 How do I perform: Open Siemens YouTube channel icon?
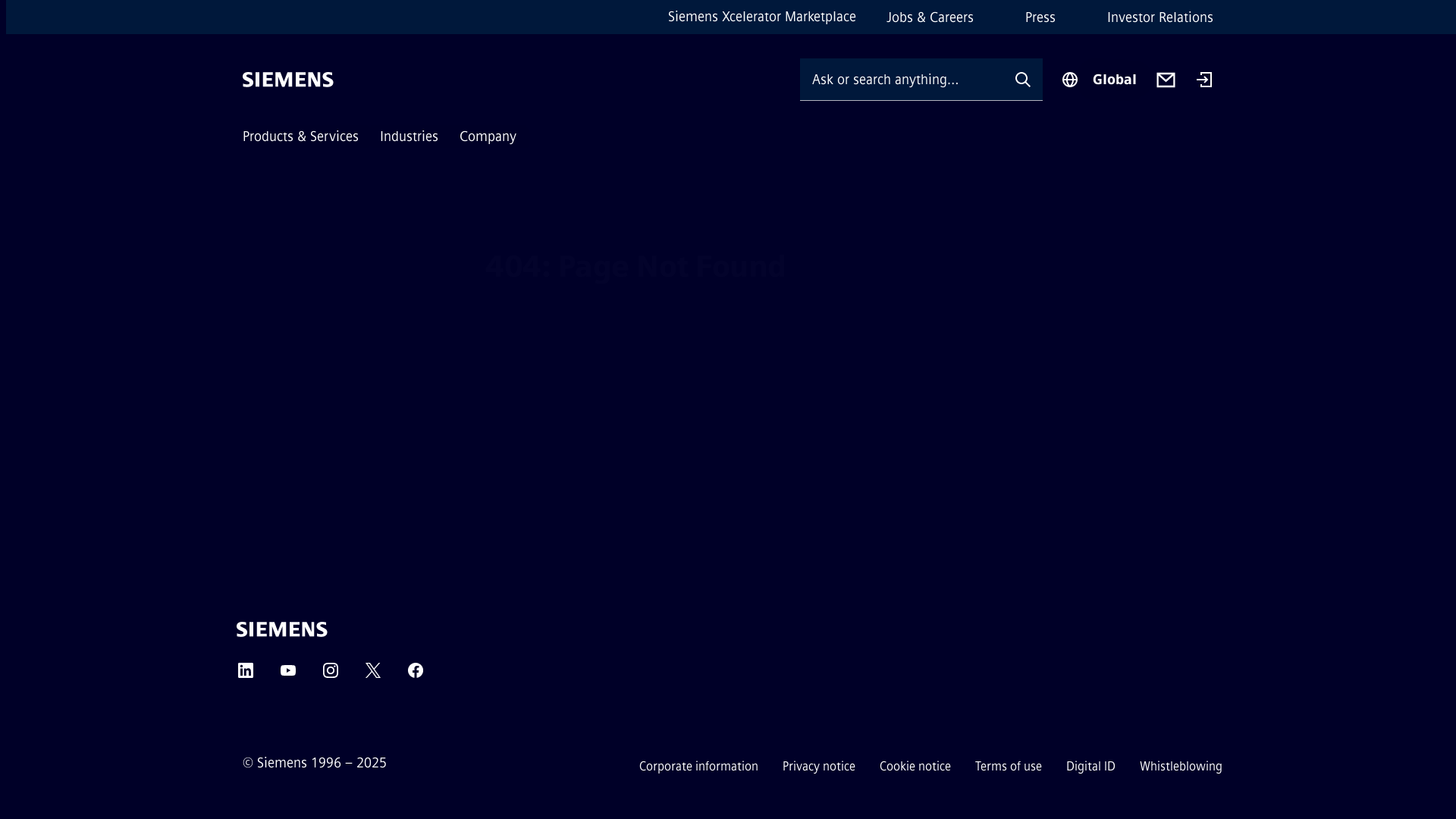288,670
